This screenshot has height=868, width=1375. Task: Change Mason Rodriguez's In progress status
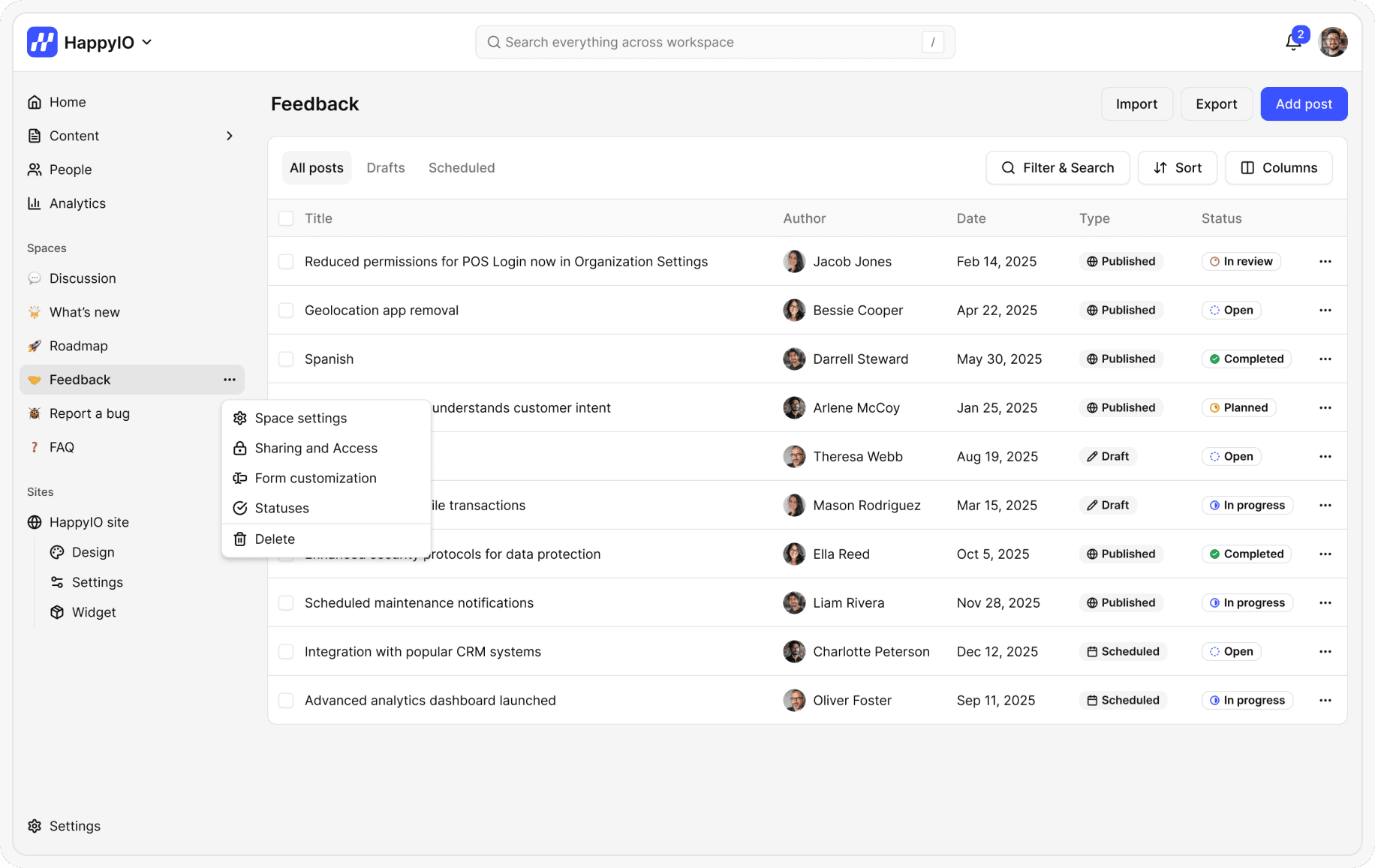[x=1247, y=505]
